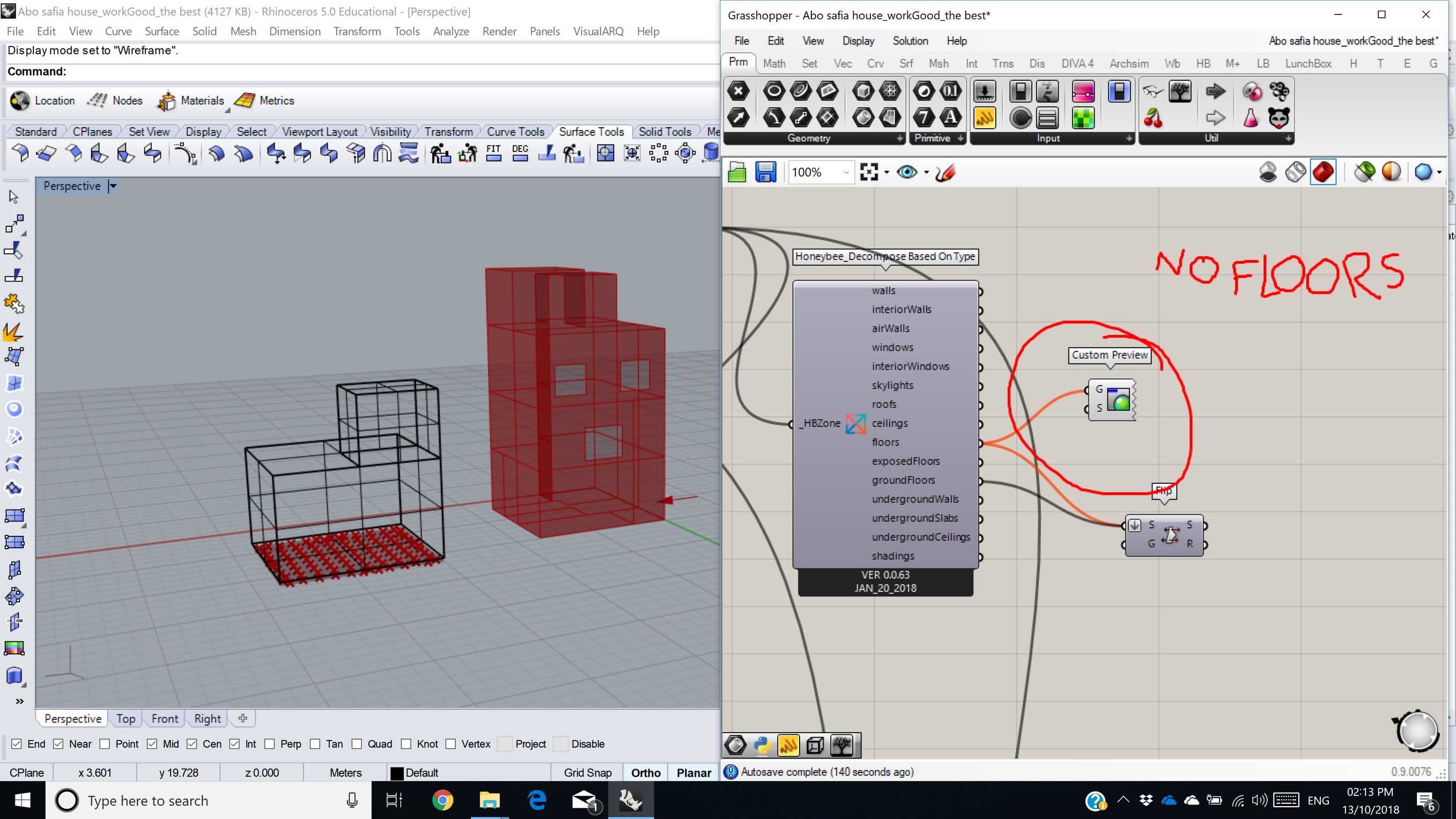Screen dimensions: 1456x819
Task: Enable the Point osnap checkbox
Action: click(x=105, y=744)
